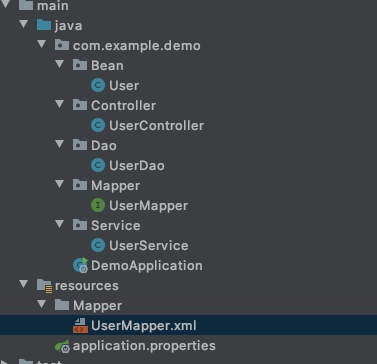377x364 pixels.
Task: Select the com.example.demo package label
Action: (137, 46)
